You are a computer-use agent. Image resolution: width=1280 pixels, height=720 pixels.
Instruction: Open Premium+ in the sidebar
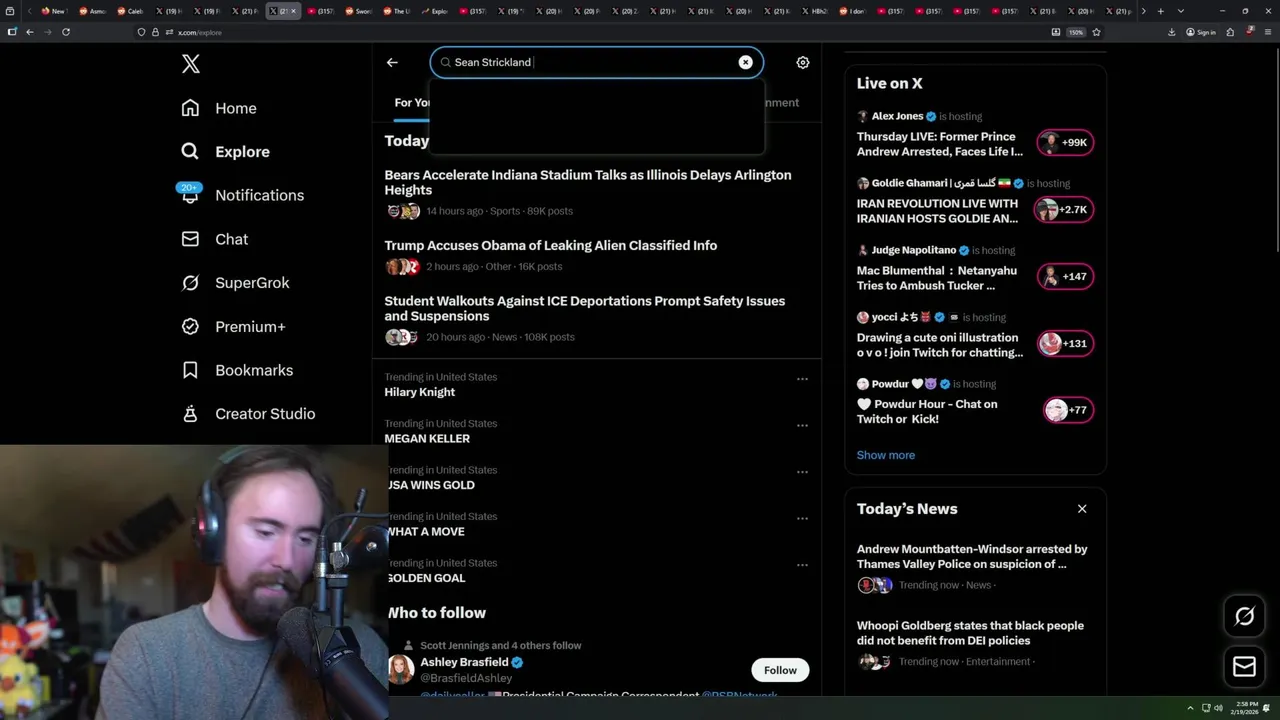click(x=233, y=327)
